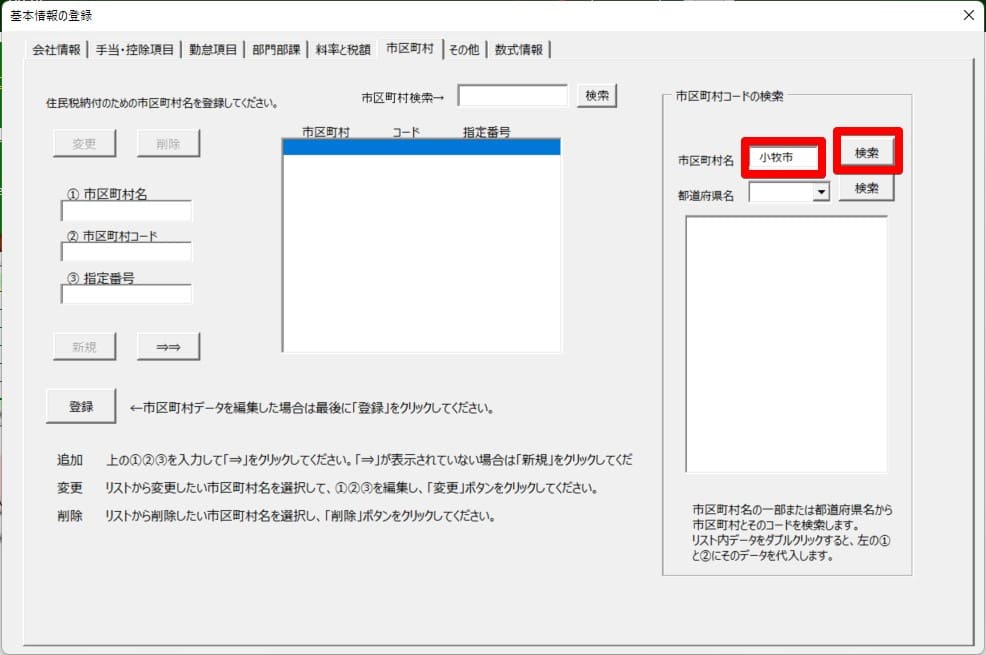
Task: Click the 市区町村名 field containing 小牧市
Action: pyautogui.click(x=783, y=158)
